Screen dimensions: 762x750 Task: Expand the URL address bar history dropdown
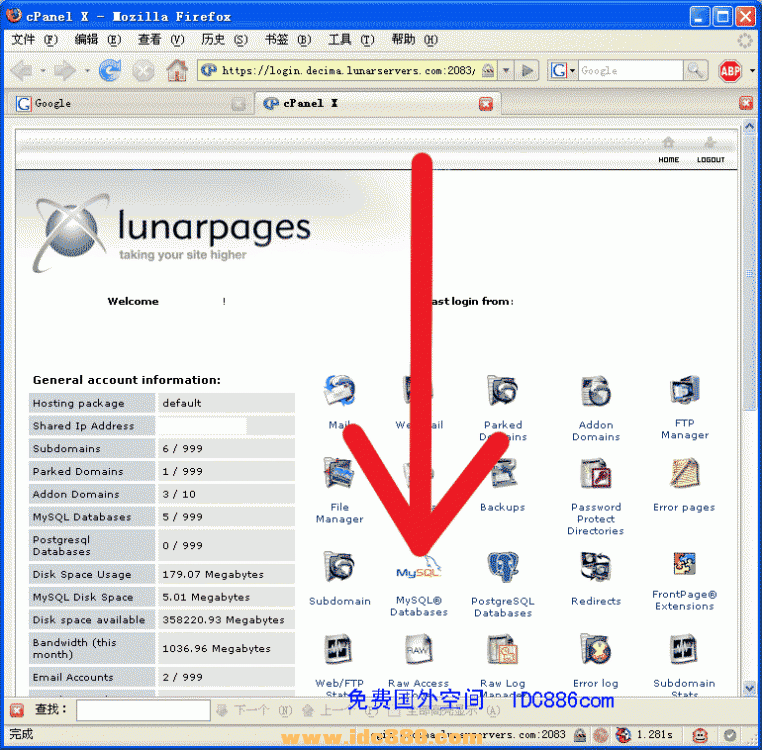(x=506, y=71)
